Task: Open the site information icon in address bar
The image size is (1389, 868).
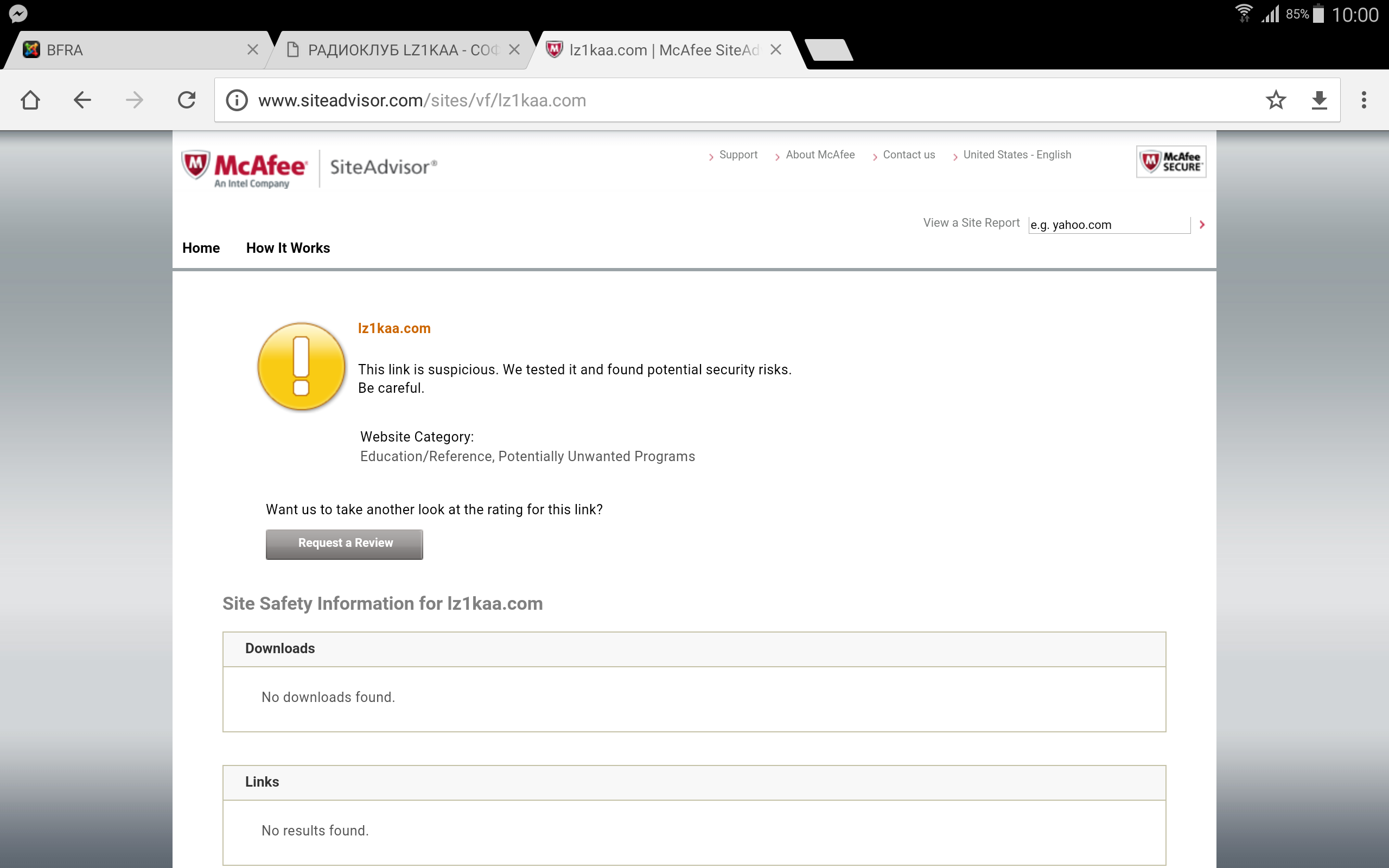Action: tap(237, 100)
